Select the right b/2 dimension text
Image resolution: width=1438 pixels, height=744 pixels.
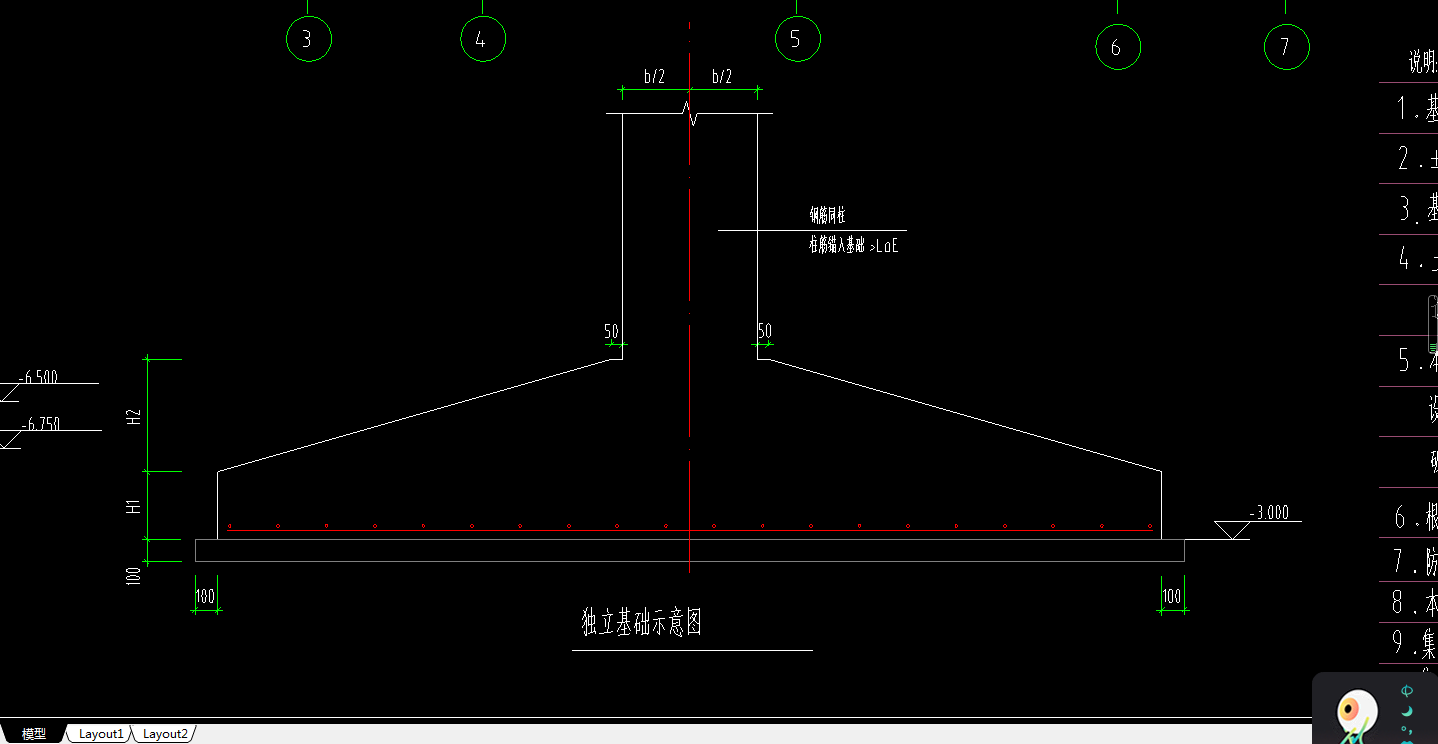[721, 76]
